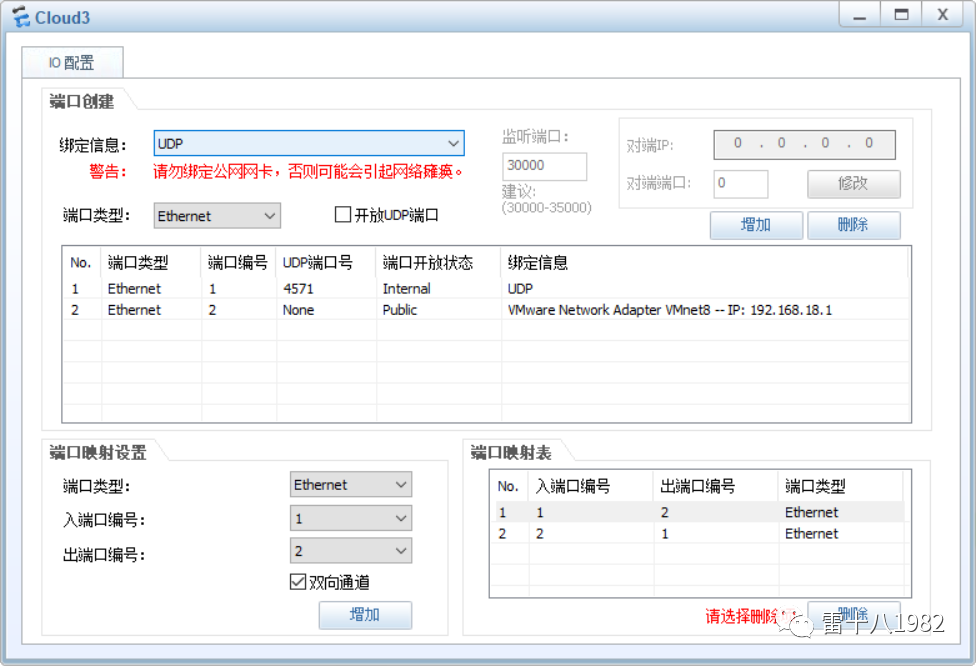Click the Cloud3 app icon in title bar
976x666 pixels.
(x=21, y=17)
